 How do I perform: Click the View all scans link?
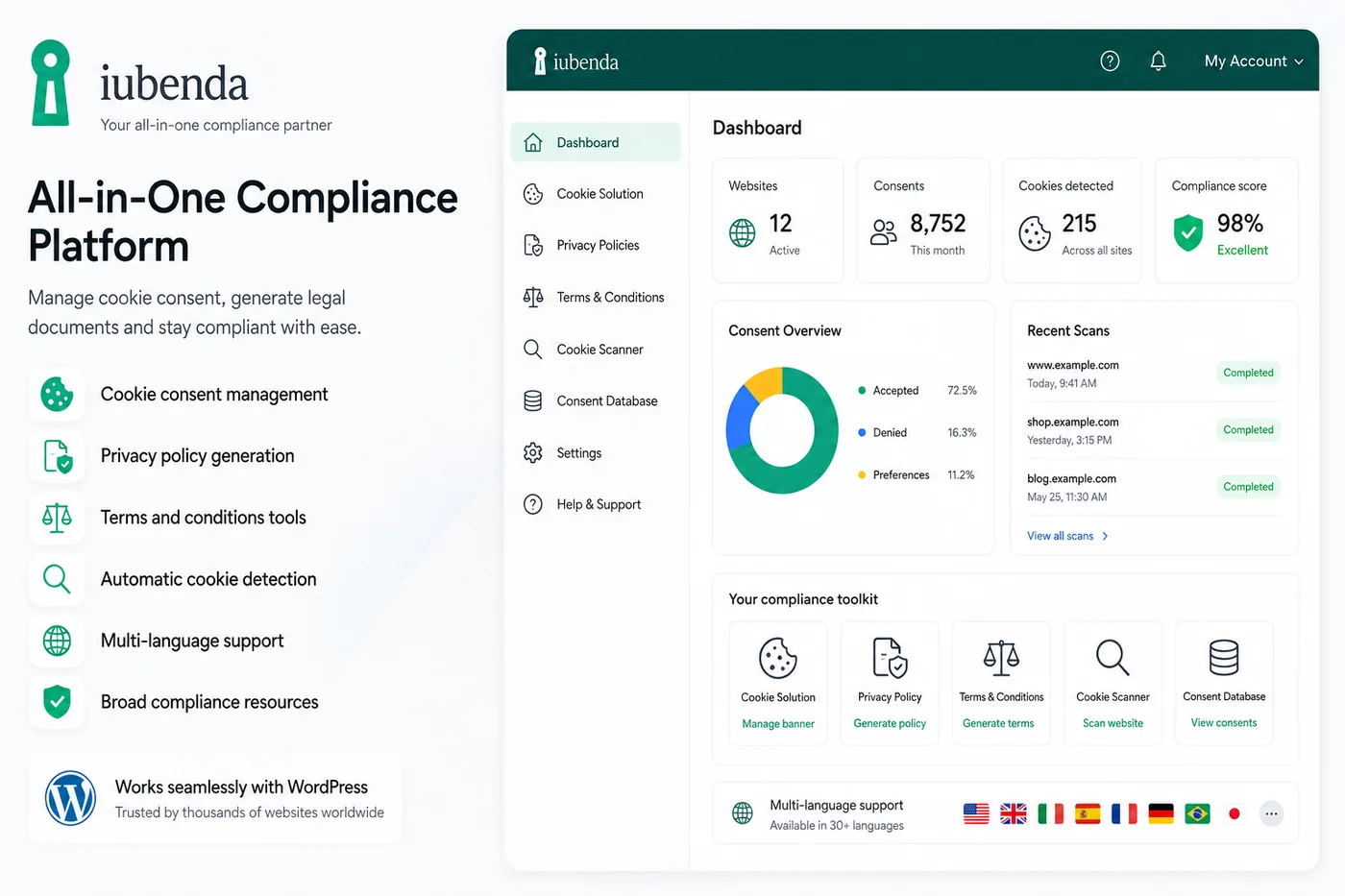click(x=1060, y=536)
